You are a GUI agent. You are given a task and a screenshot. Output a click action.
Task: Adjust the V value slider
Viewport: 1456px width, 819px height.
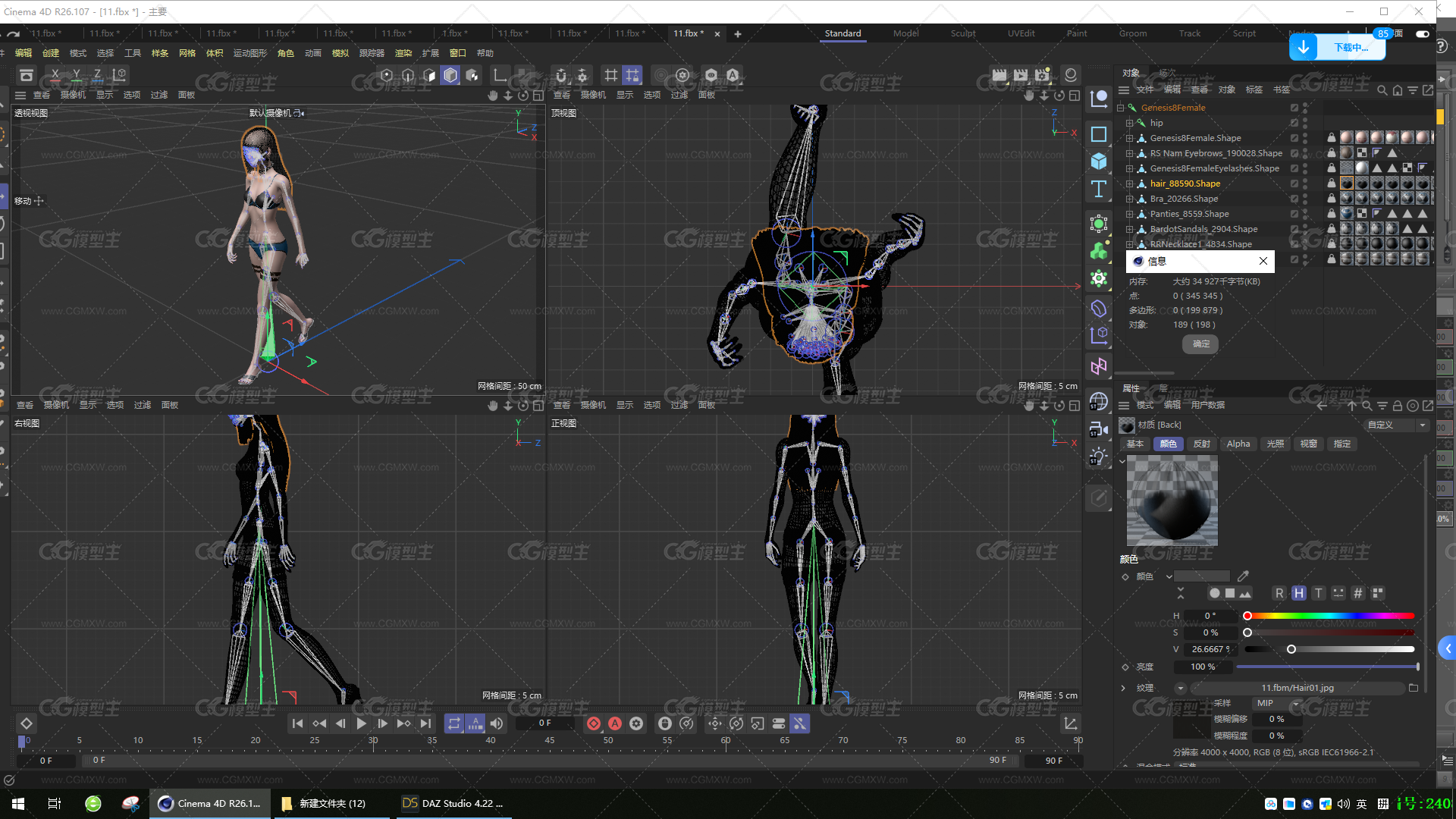1329,649
